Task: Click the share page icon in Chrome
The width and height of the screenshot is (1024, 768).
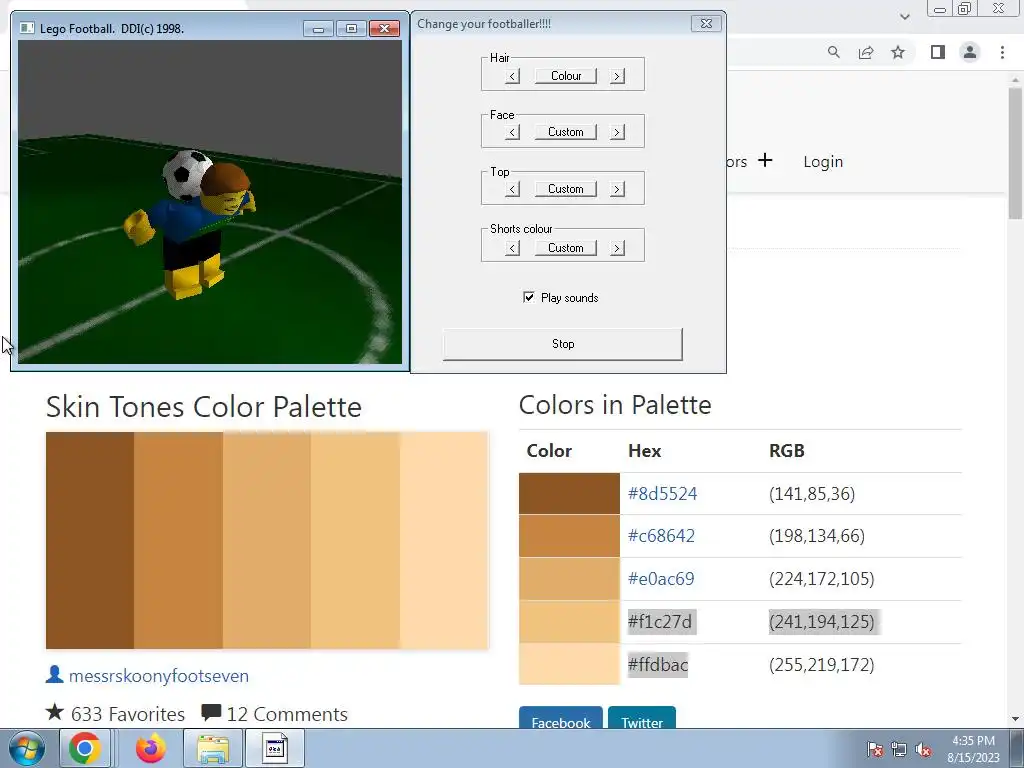Action: (866, 52)
